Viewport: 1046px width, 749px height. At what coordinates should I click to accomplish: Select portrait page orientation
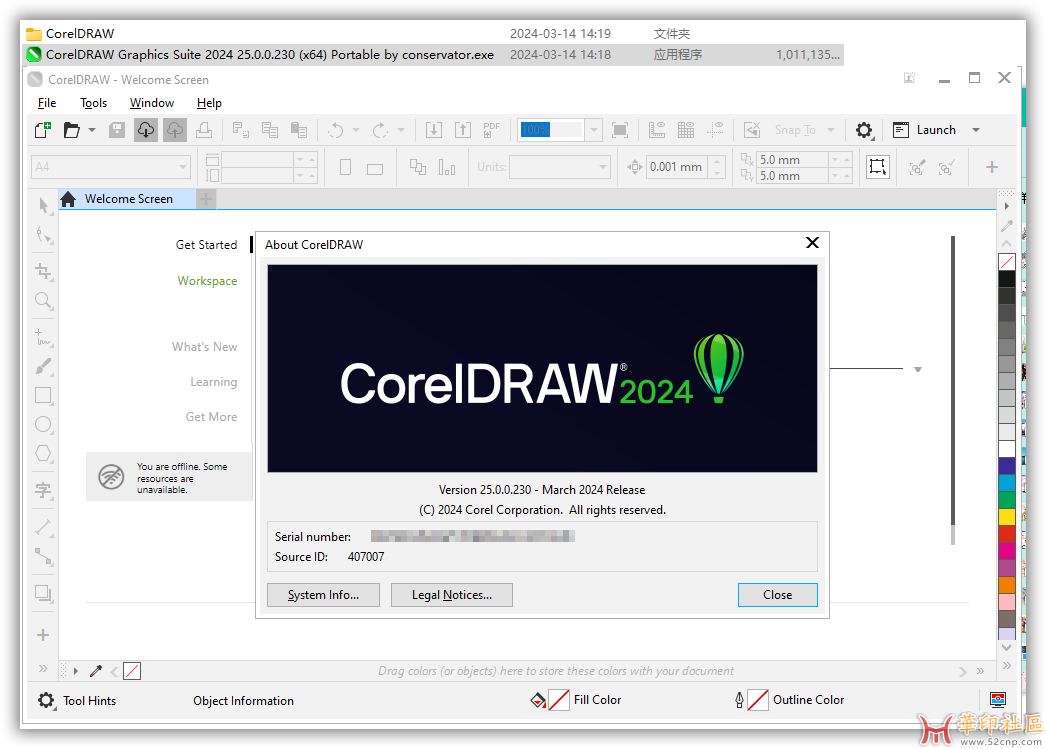click(346, 167)
